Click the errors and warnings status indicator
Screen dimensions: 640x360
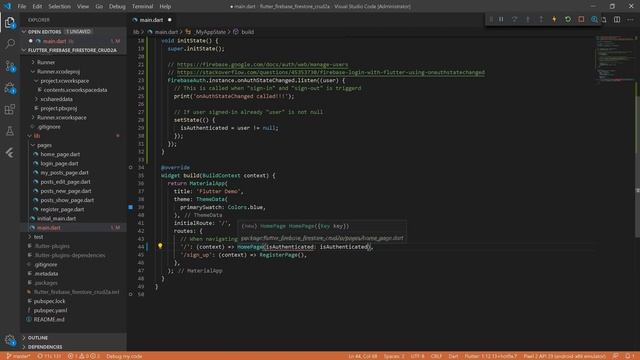[x=83, y=356]
